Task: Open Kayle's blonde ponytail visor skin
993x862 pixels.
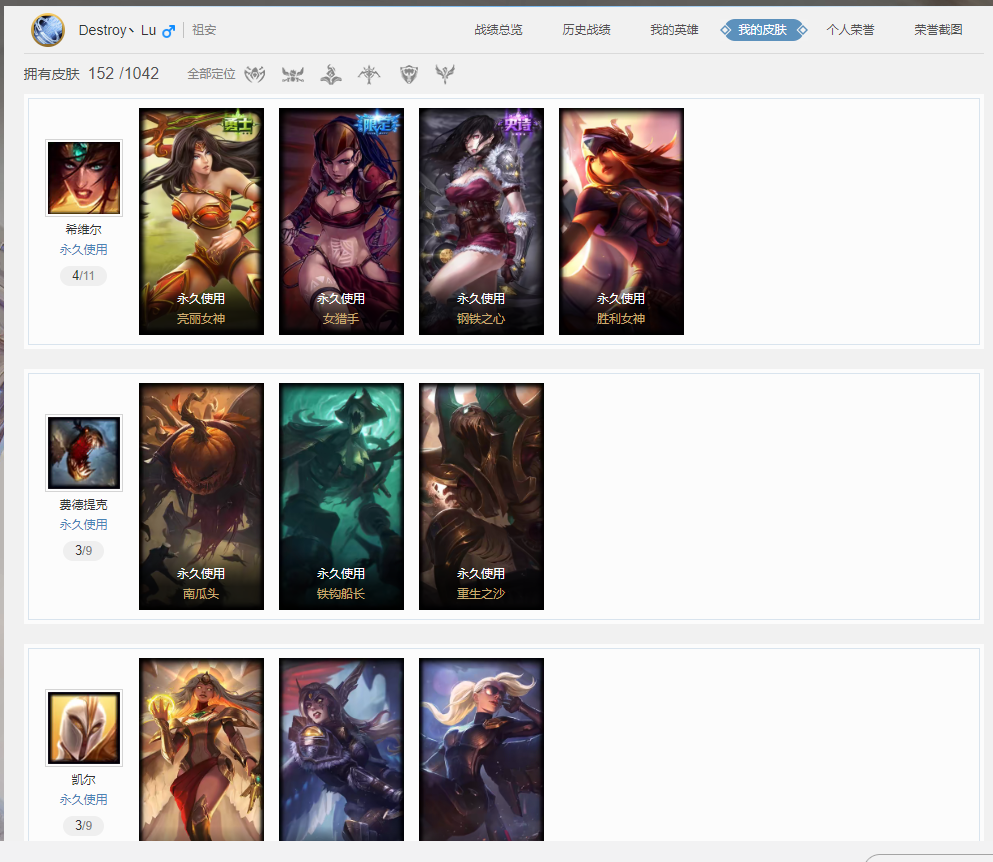Action: click(x=481, y=749)
